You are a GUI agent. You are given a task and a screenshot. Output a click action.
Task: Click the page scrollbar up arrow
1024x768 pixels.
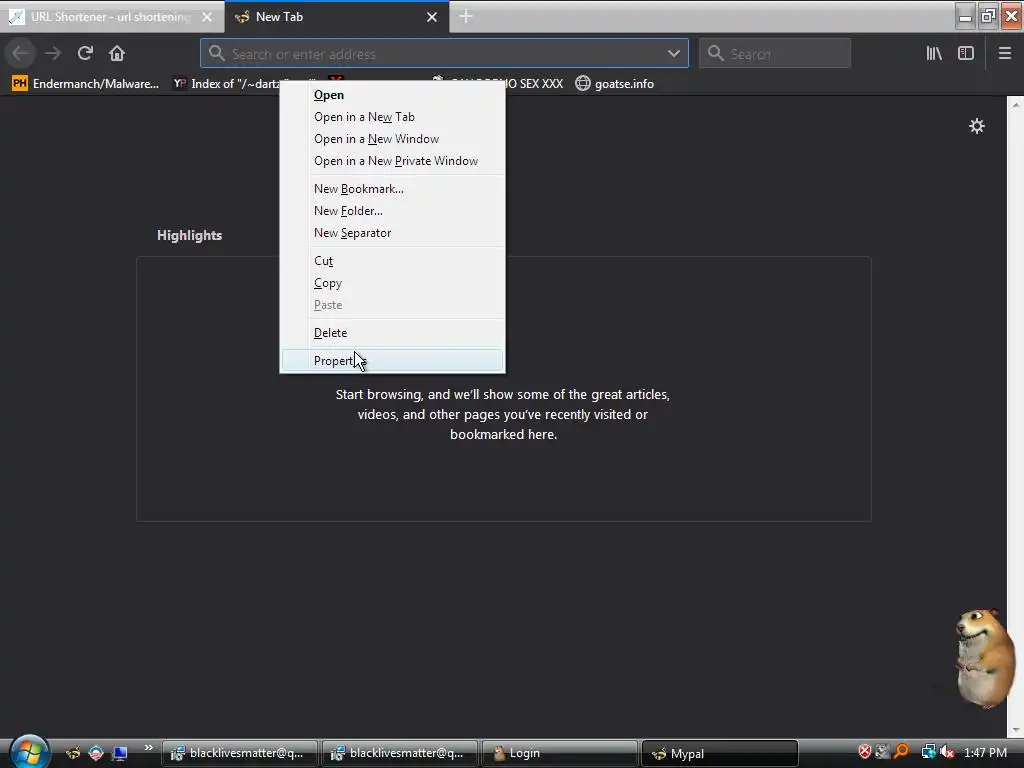(x=1016, y=104)
